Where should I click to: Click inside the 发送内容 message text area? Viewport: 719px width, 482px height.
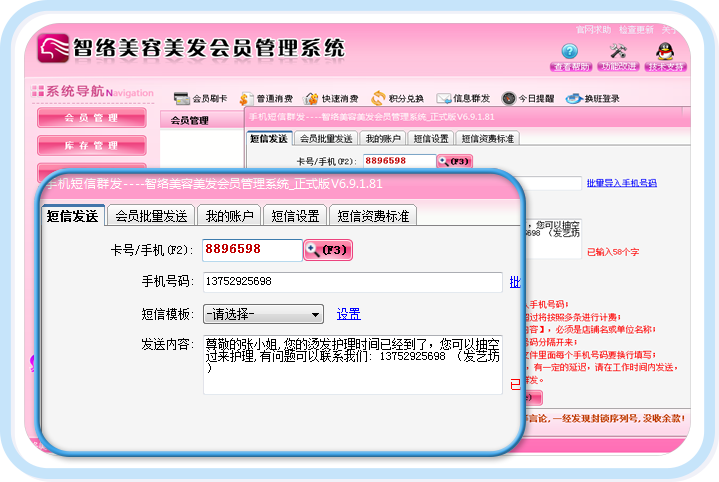point(353,365)
